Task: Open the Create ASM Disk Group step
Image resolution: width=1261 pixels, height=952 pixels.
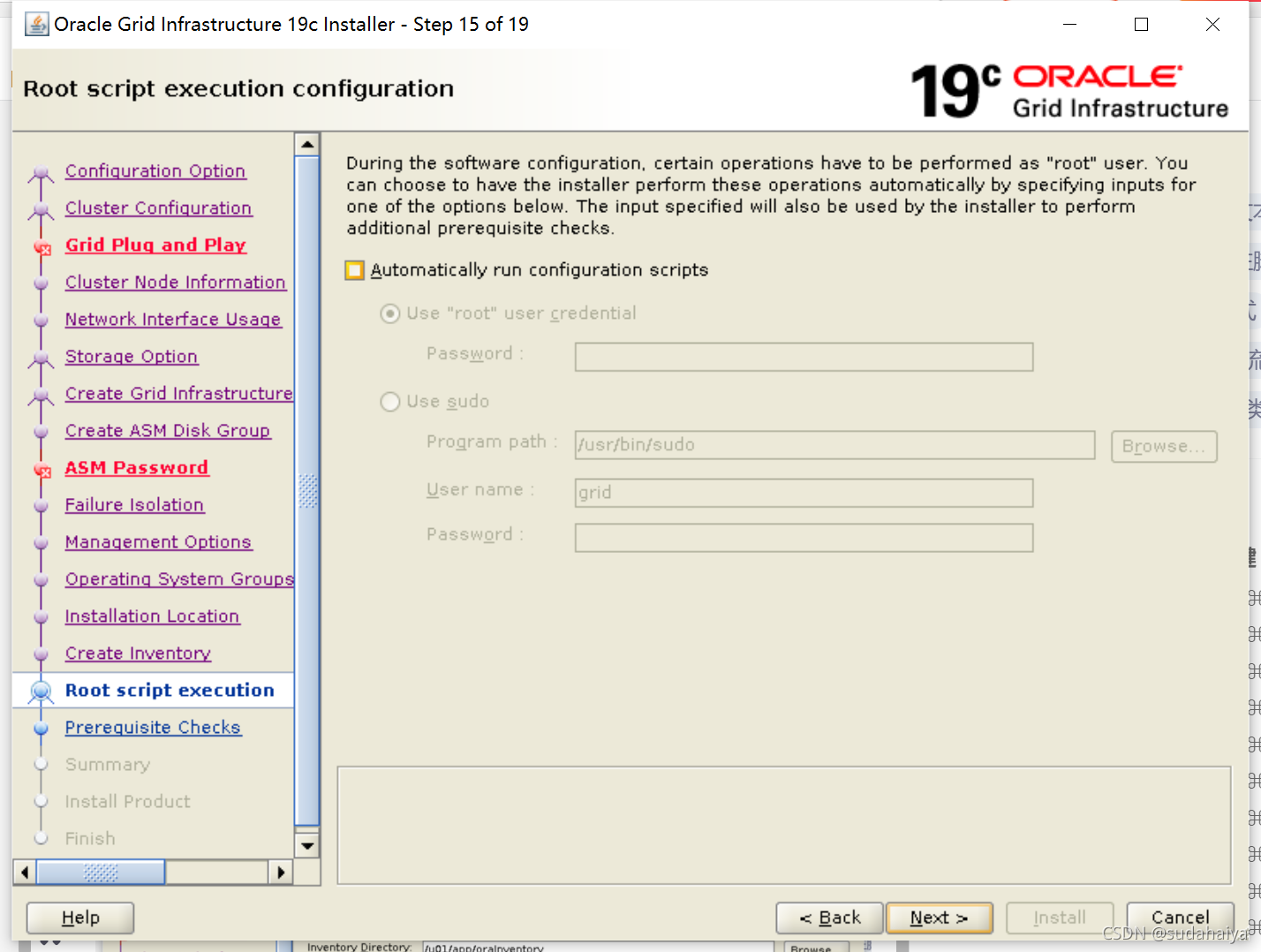Action: [168, 431]
